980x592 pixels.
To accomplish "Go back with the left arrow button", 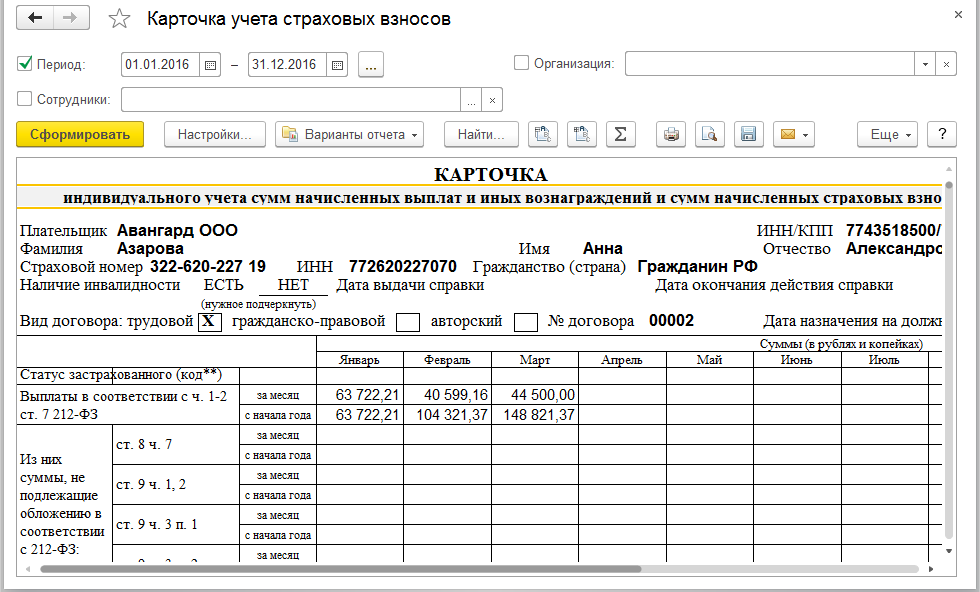I will coord(35,18).
